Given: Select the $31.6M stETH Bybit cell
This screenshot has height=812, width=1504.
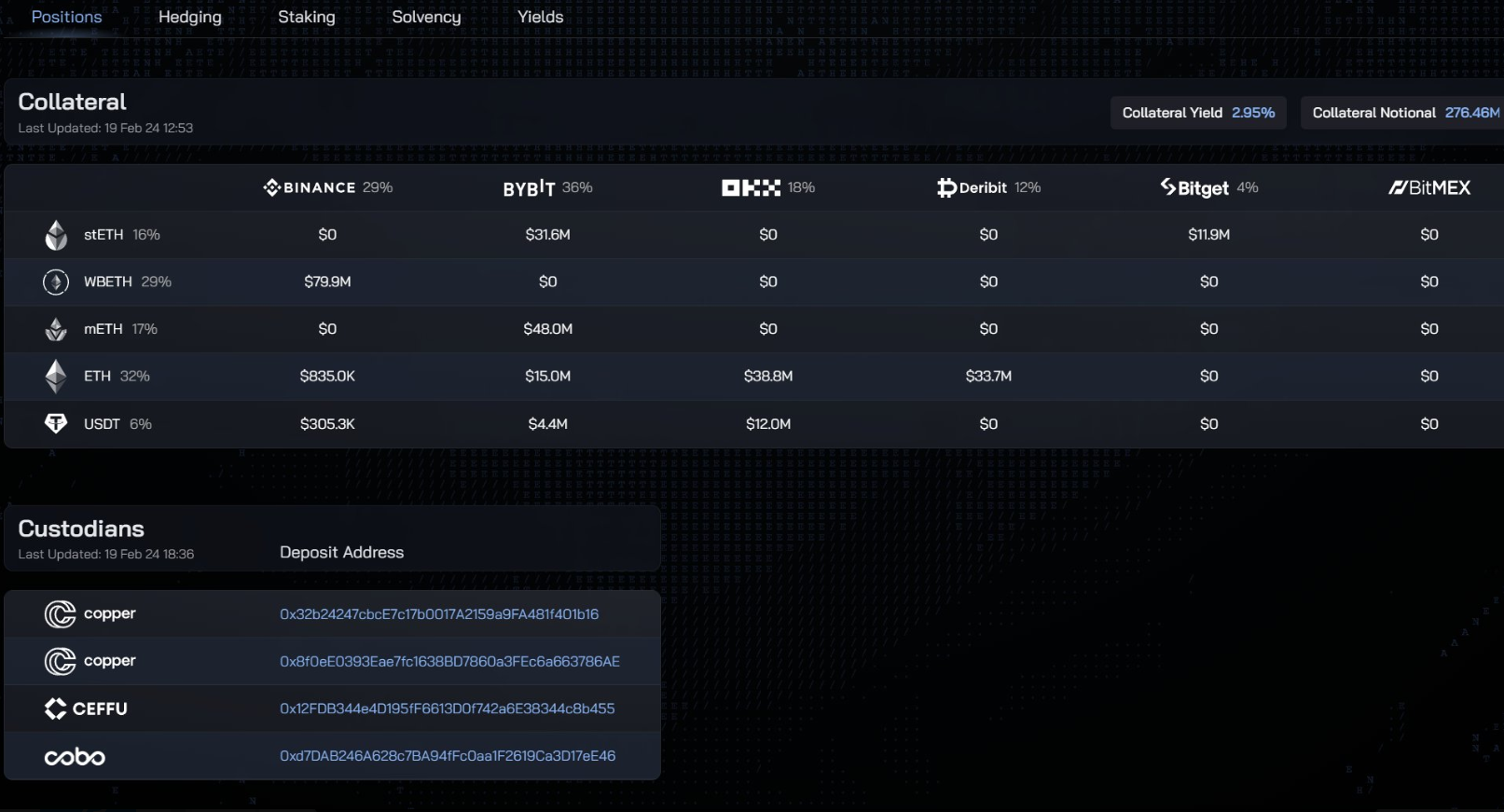Looking at the screenshot, I should (x=547, y=235).
